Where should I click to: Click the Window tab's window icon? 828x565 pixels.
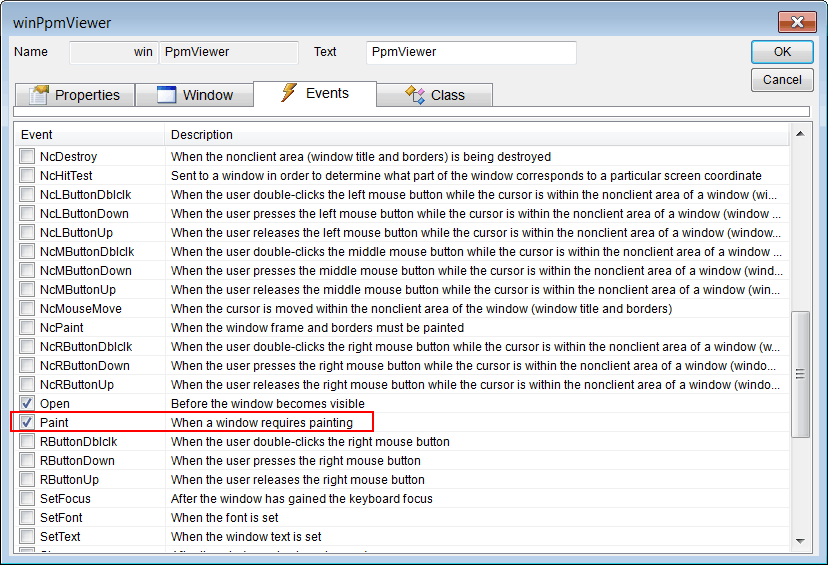166,95
